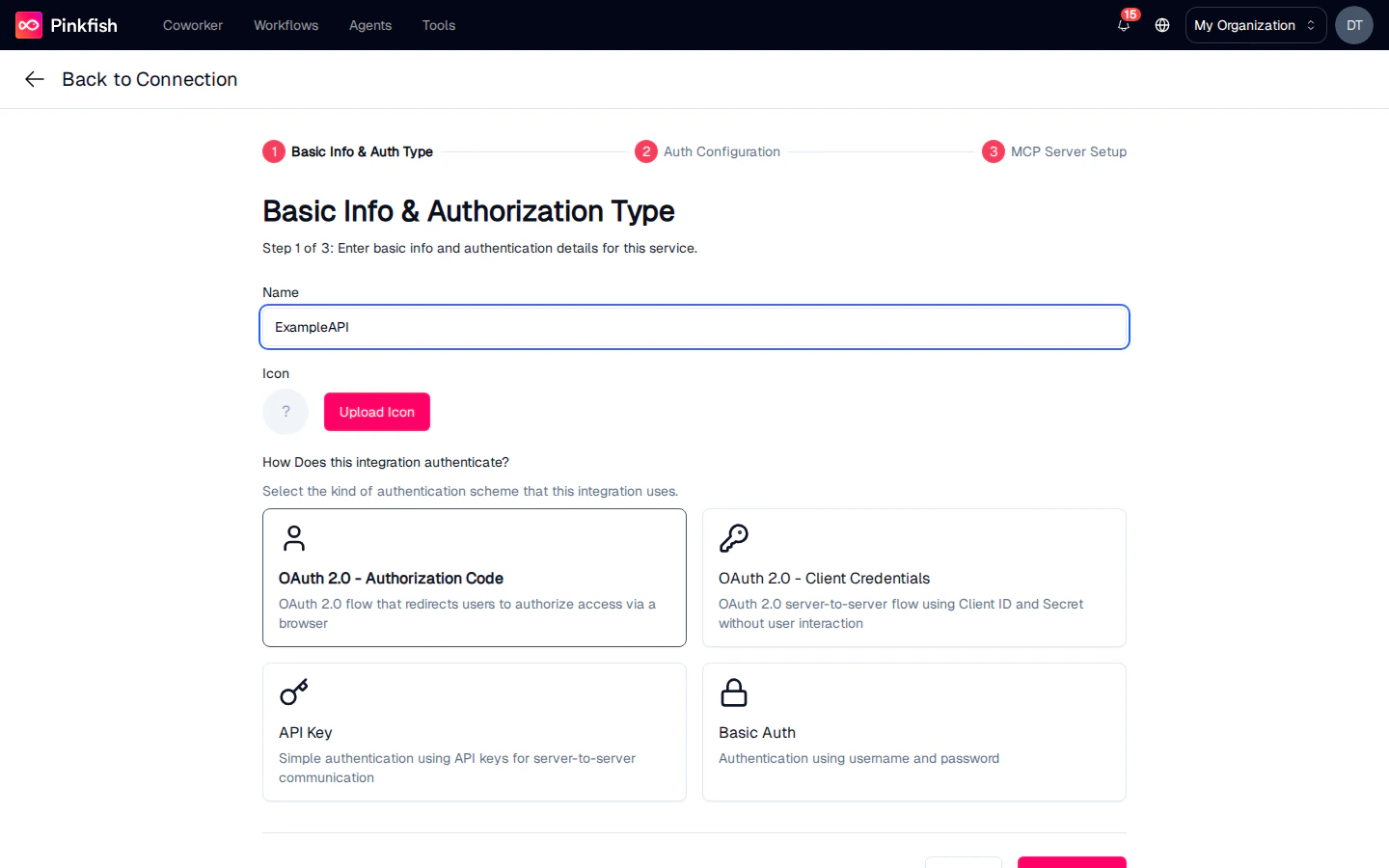The width and height of the screenshot is (1389, 868).
Task: Switch to the Agents section
Action: click(x=369, y=25)
